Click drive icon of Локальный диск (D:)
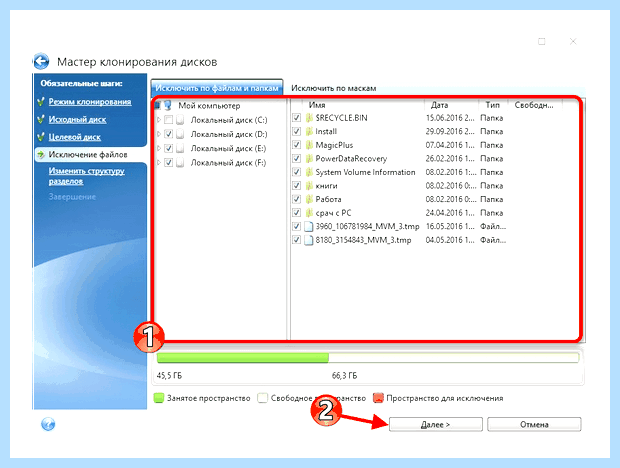The height and width of the screenshot is (468, 620). tap(180, 134)
